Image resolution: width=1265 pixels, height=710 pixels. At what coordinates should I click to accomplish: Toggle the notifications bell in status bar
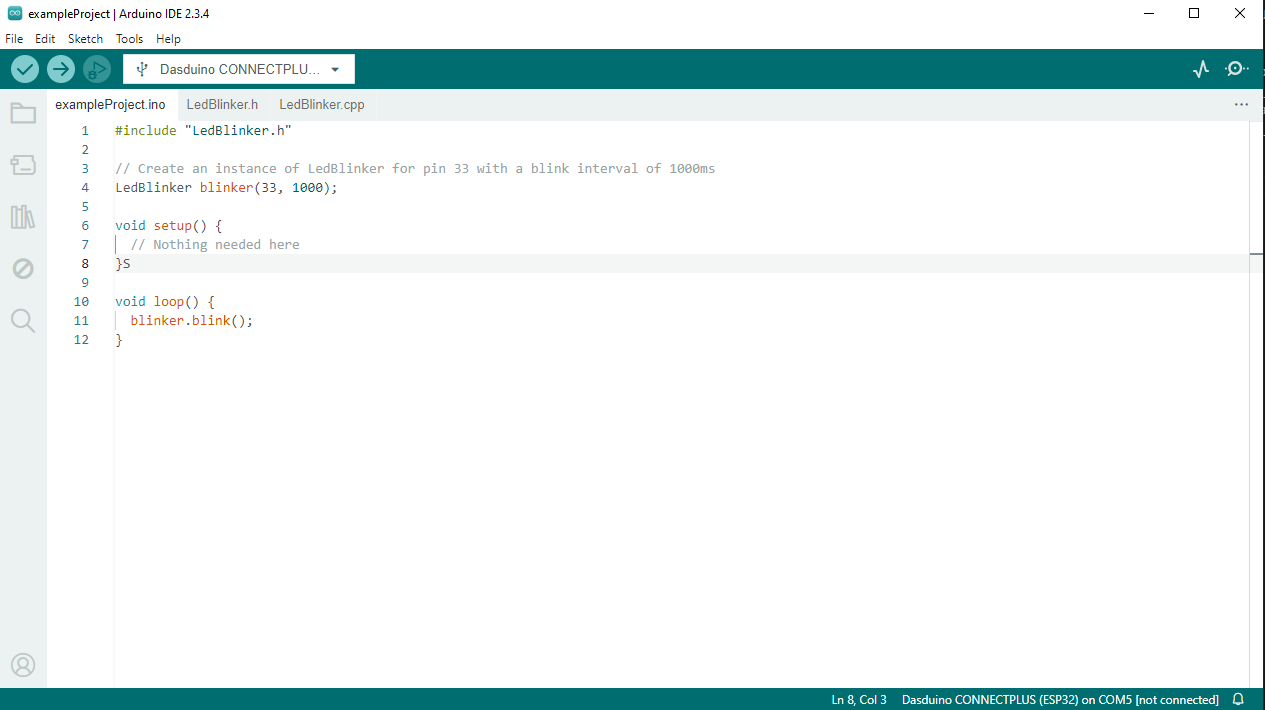(x=1238, y=699)
